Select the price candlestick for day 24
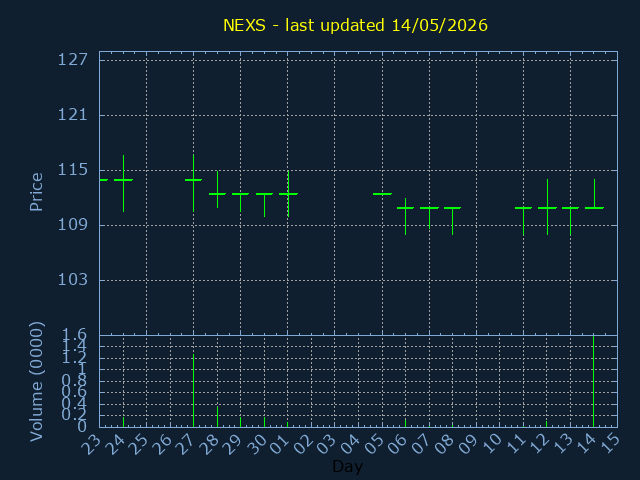This screenshot has height=480, width=640. 123,183
